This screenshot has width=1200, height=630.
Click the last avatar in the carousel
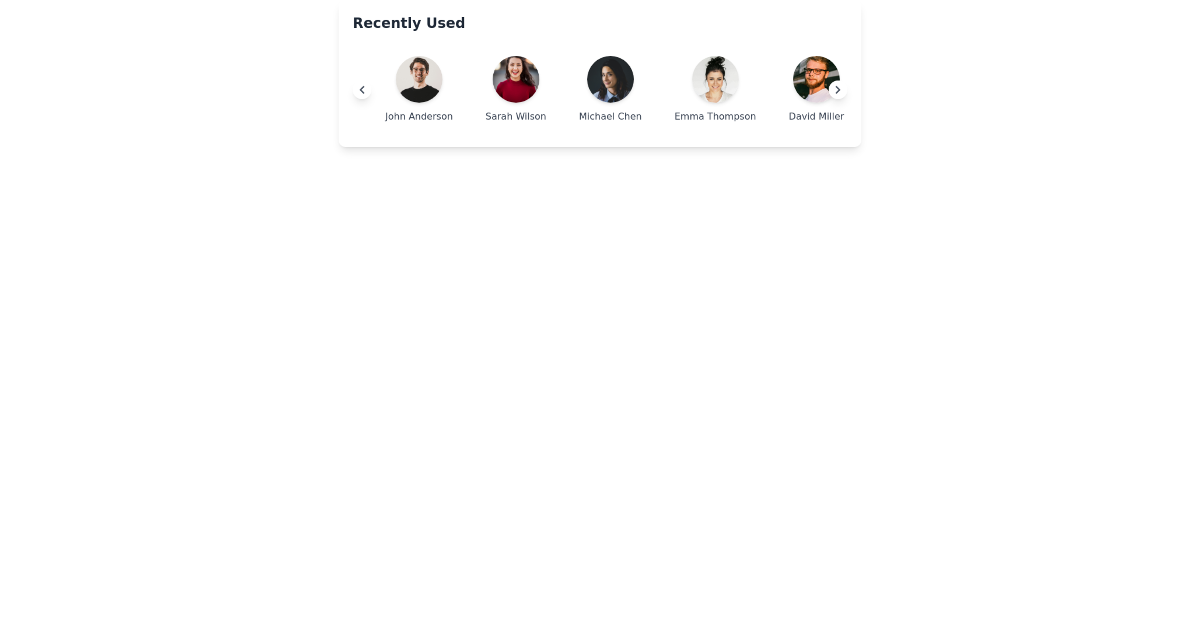[816, 79]
